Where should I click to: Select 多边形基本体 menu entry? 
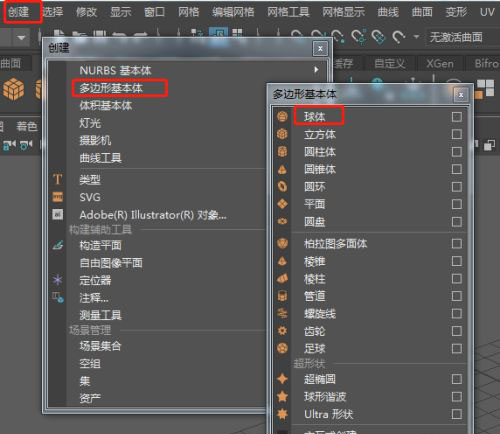111,88
